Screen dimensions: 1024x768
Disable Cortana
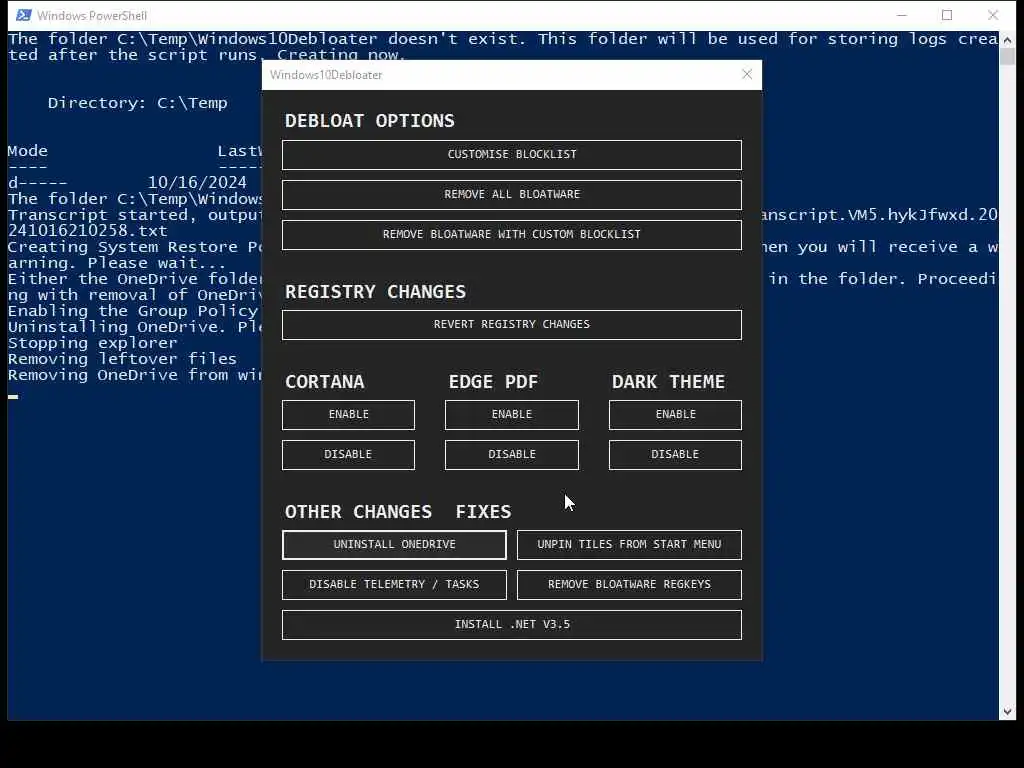(348, 455)
